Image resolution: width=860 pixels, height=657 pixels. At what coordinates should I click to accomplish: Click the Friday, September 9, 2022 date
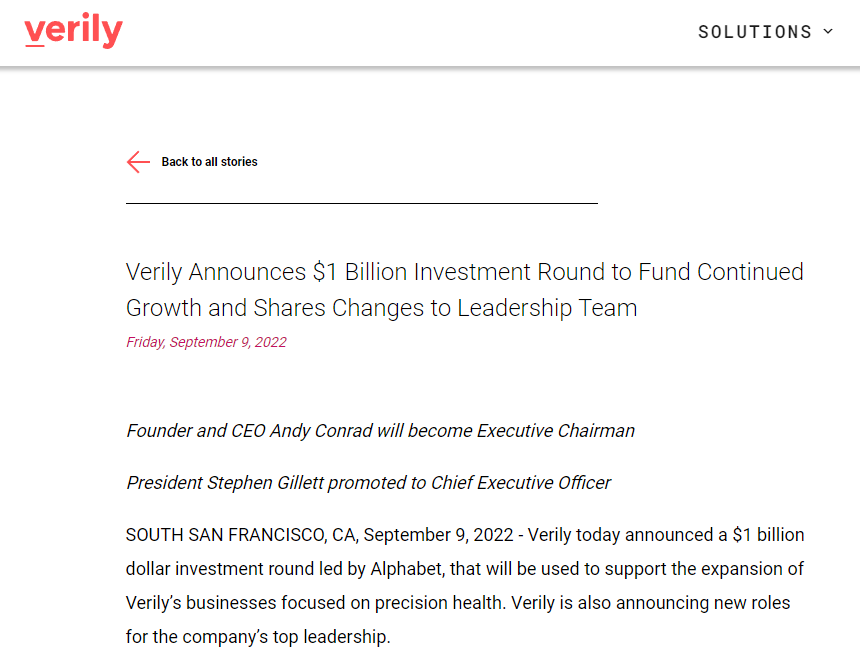[206, 342]
